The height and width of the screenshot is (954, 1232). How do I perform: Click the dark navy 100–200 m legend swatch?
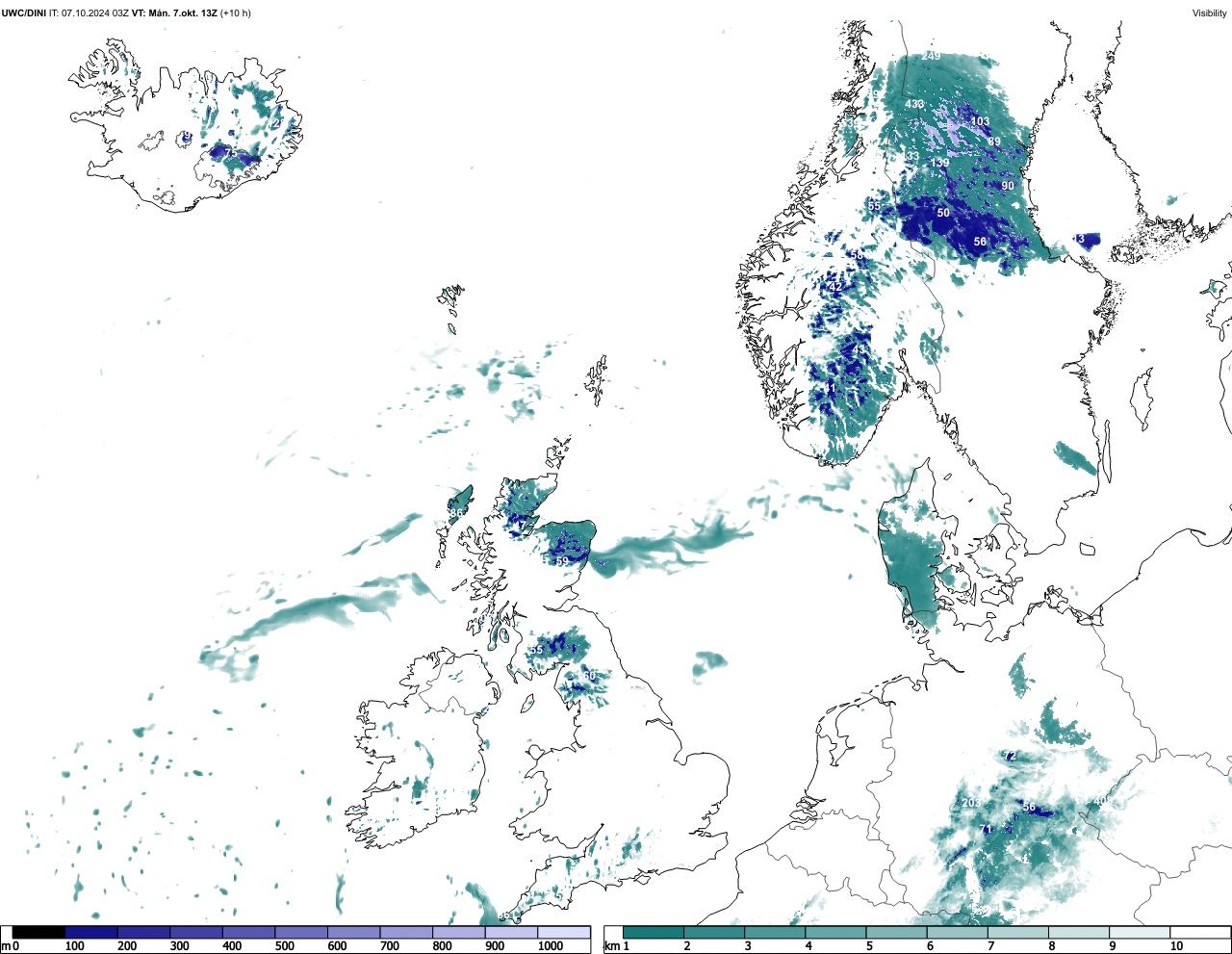pos(91,932)
